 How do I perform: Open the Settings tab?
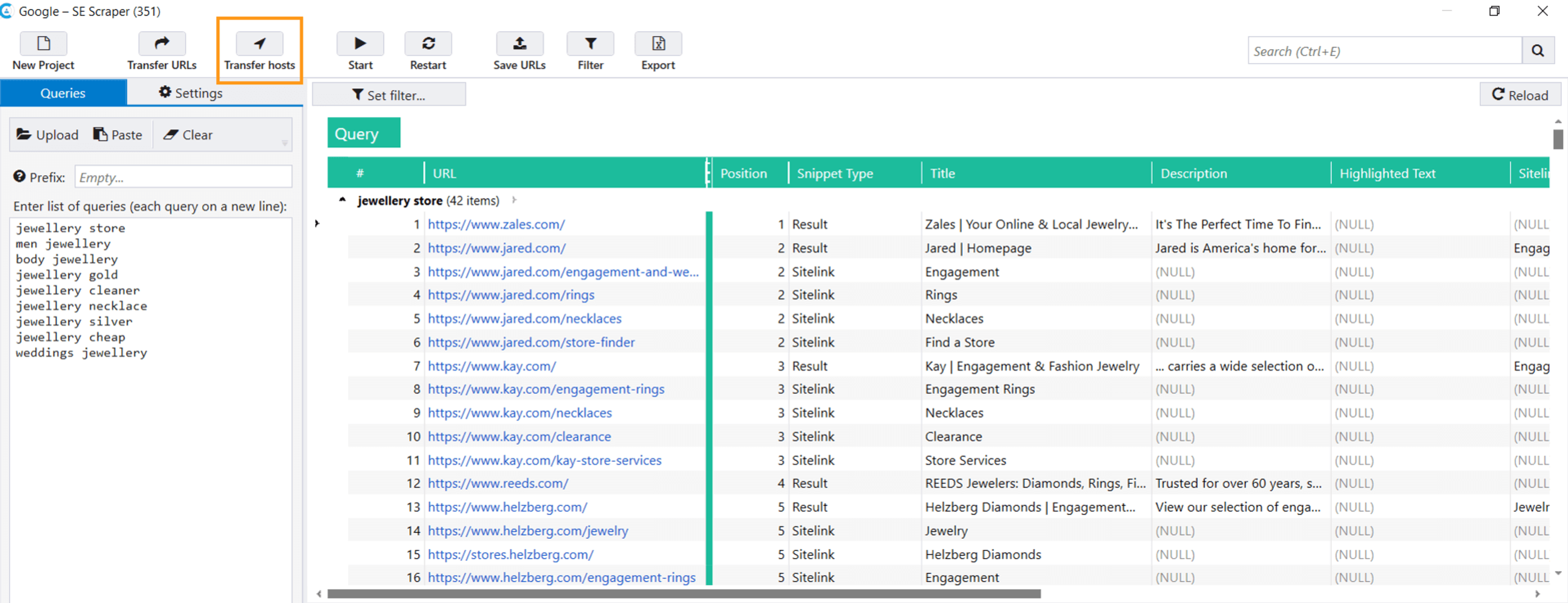191,93
